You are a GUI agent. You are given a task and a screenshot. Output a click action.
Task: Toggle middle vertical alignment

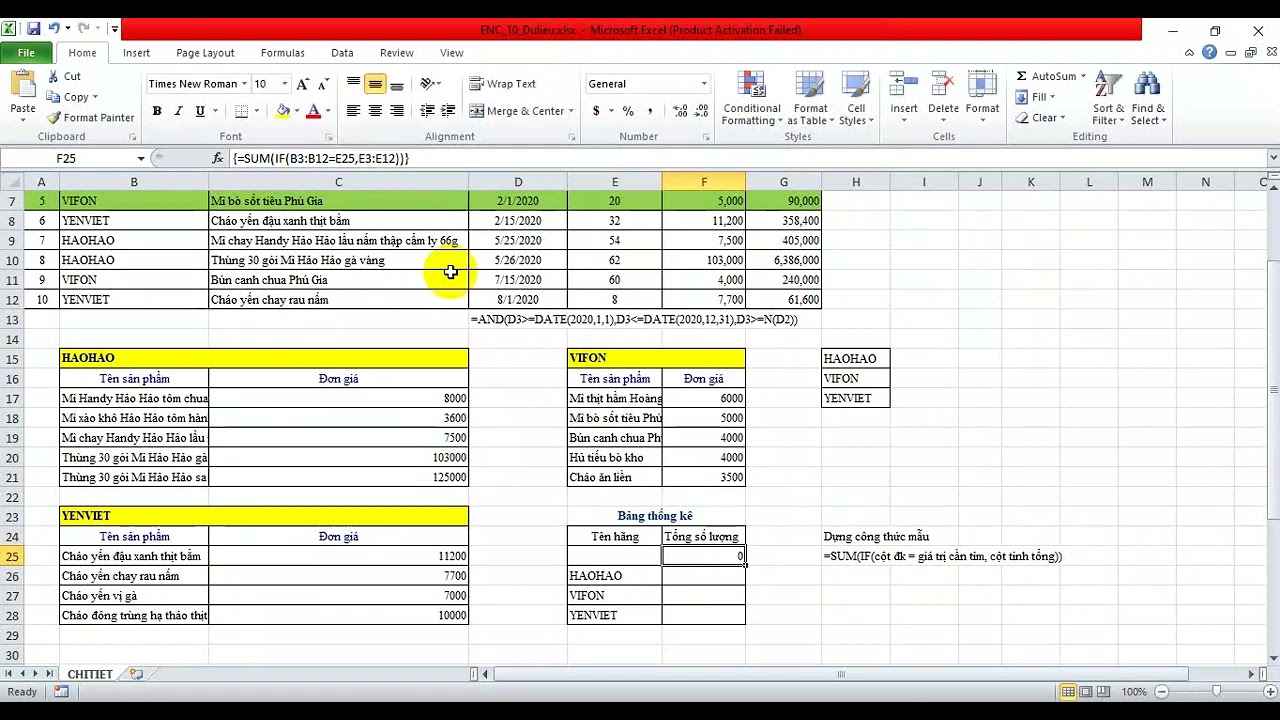[x=375, y=84]
